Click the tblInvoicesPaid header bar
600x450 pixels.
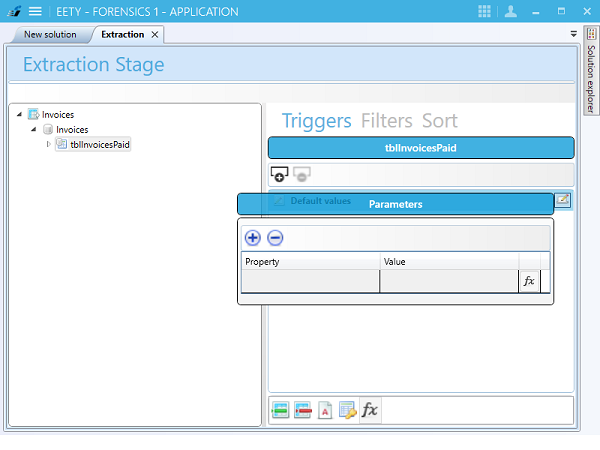coord(421,148)
